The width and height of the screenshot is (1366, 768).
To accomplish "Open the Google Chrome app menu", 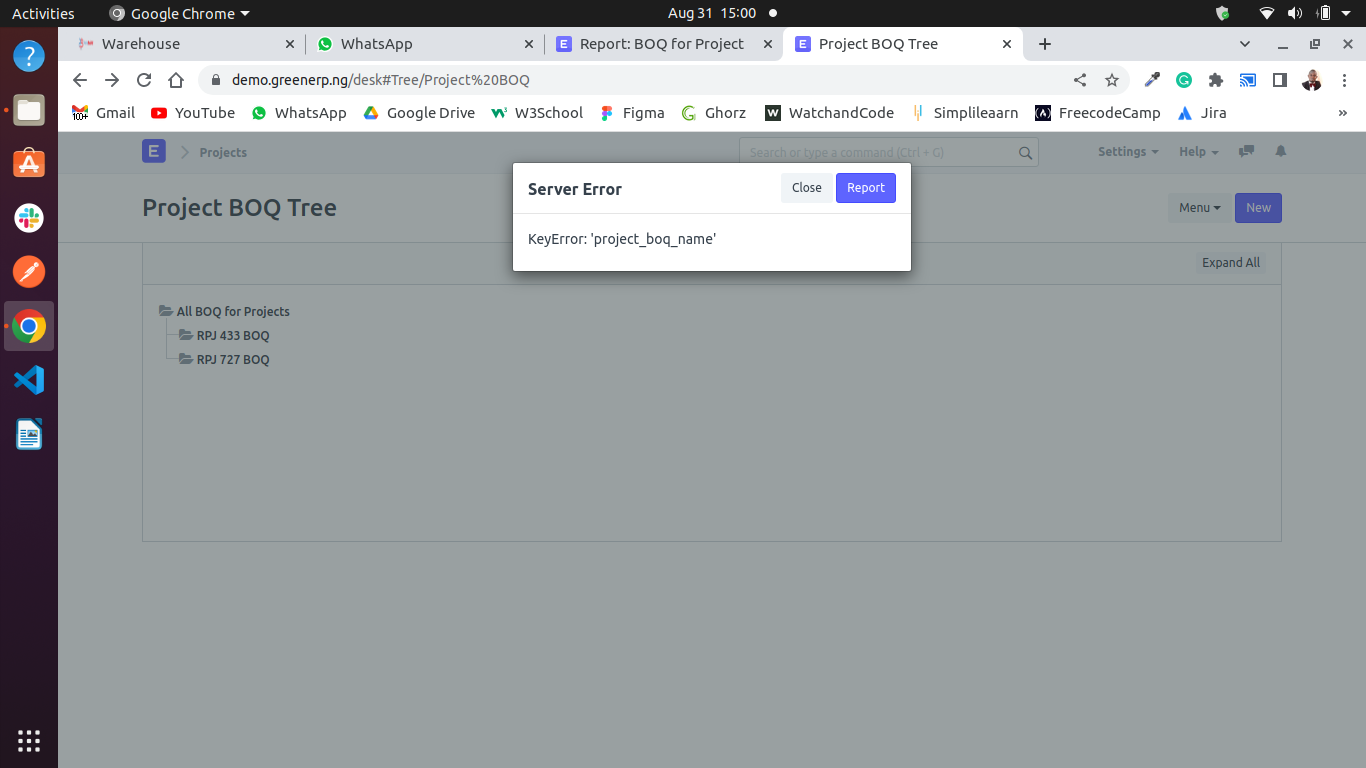I will click(180, 13).
